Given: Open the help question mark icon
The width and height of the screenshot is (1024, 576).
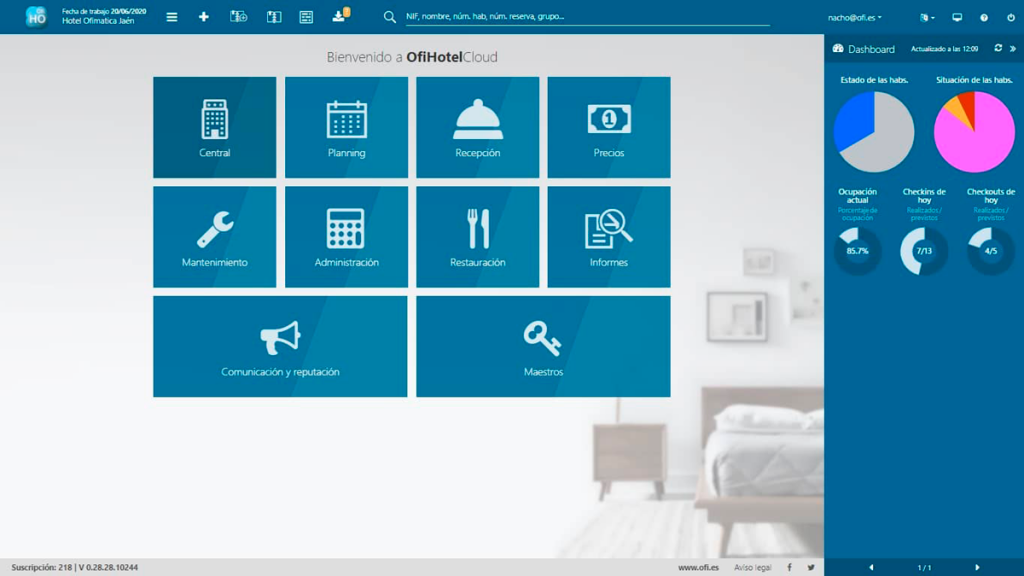Looking at the screenshot, I should pyautogui.click(x=984, y=18).
